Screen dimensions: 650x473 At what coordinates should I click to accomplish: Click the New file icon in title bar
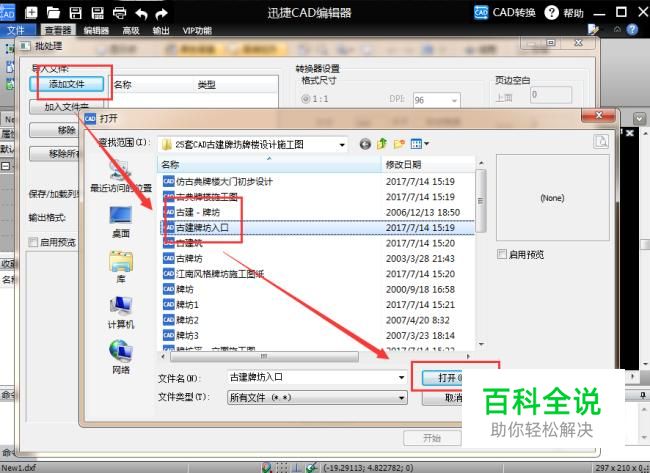[32, 12]
